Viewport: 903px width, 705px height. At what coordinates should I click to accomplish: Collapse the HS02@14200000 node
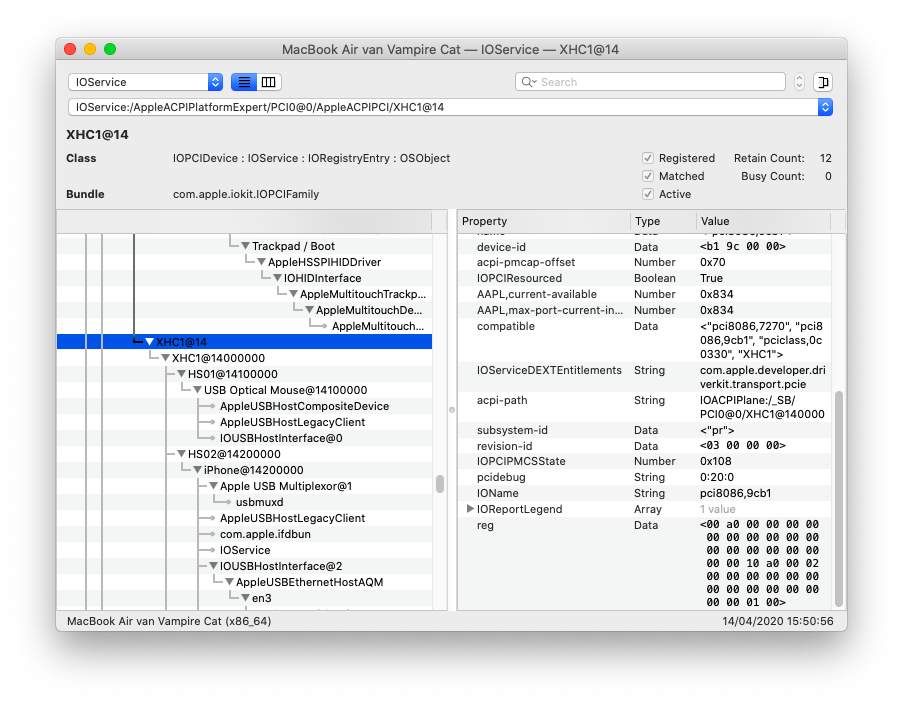[182, 454]
